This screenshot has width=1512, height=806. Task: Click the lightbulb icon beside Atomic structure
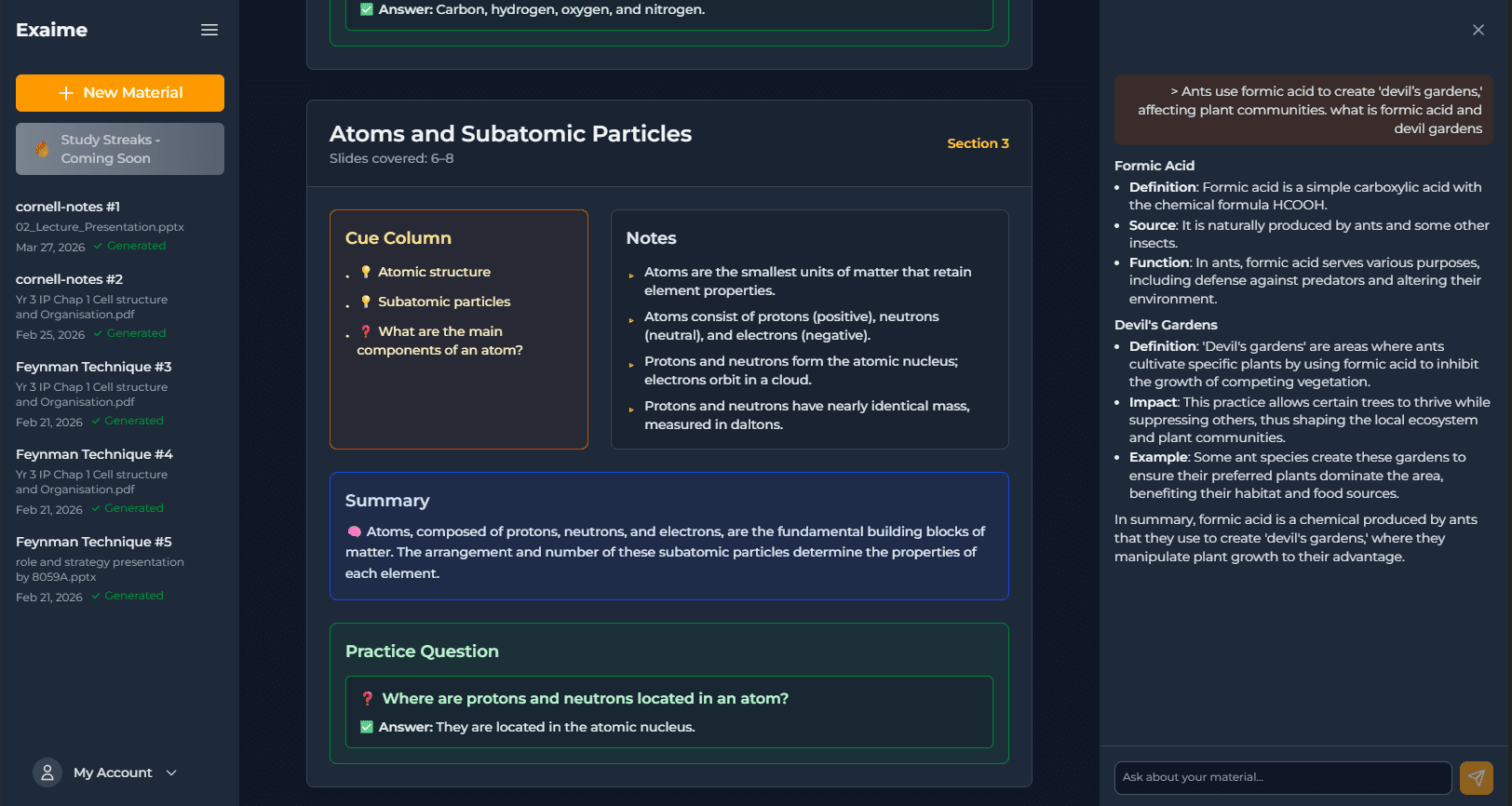366,272
